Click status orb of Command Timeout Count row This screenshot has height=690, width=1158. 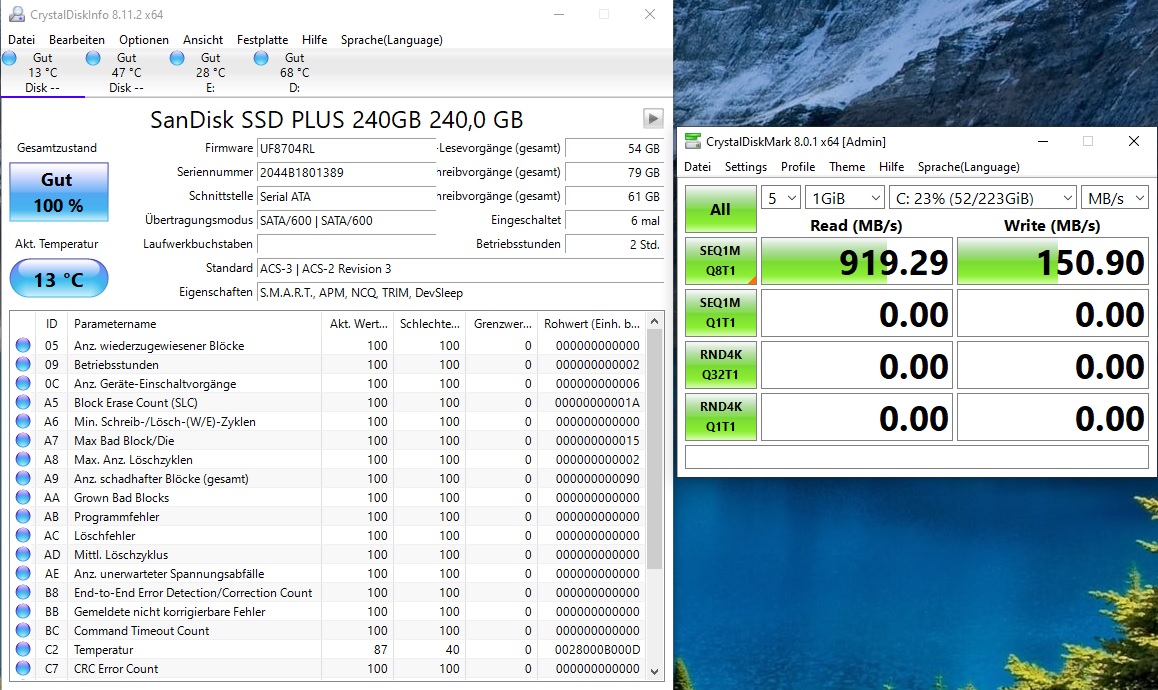click(23, 630)
